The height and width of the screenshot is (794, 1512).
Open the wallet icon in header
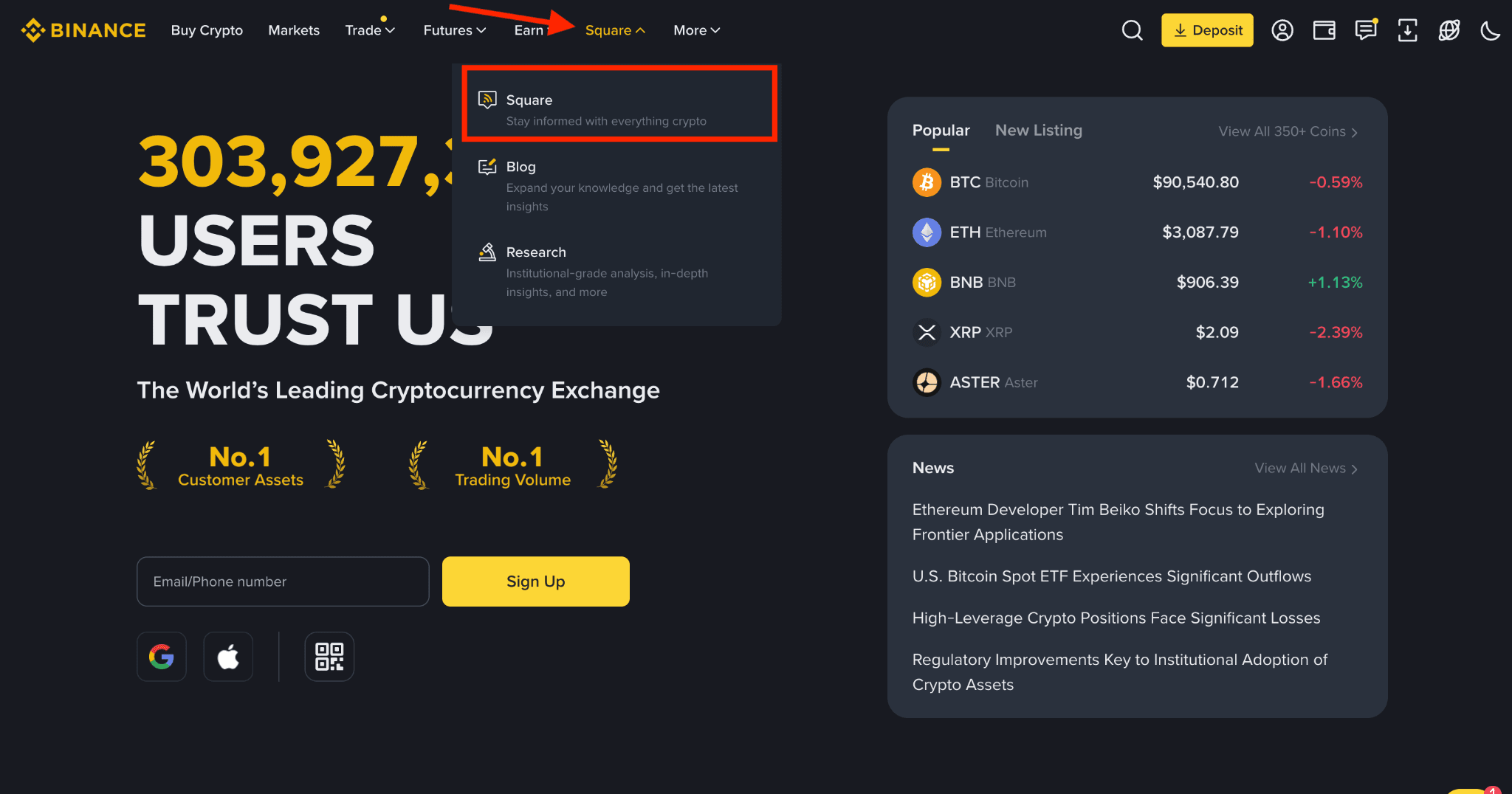[x=1324, y=30]
